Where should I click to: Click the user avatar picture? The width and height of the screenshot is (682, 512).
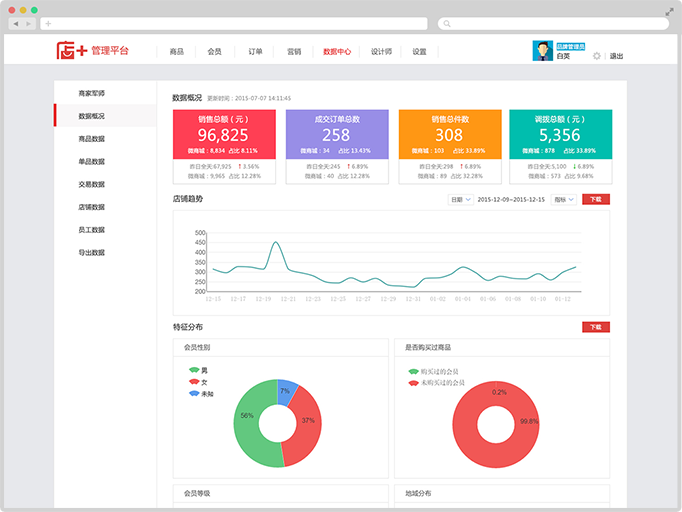(x=542, y=51)
